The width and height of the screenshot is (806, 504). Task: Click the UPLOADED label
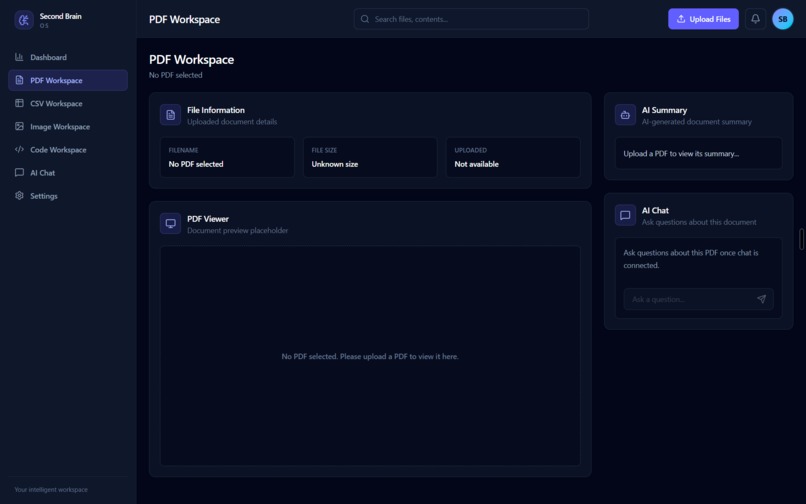click(x=470, y=150)
